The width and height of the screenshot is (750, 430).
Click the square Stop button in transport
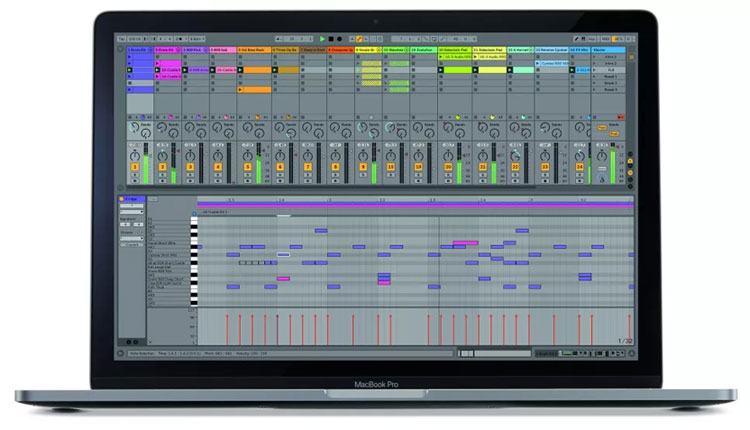[x=331, y=39]
